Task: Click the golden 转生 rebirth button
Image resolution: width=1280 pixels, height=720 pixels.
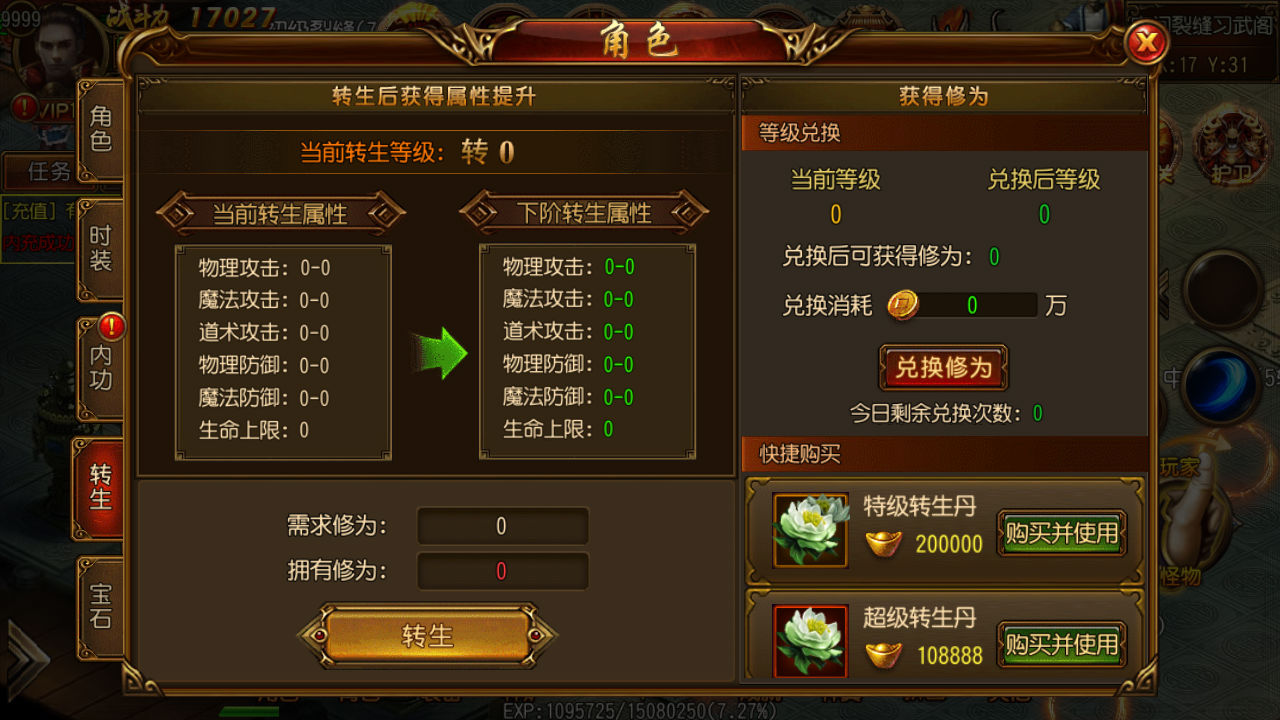Action: click(428, 635)
